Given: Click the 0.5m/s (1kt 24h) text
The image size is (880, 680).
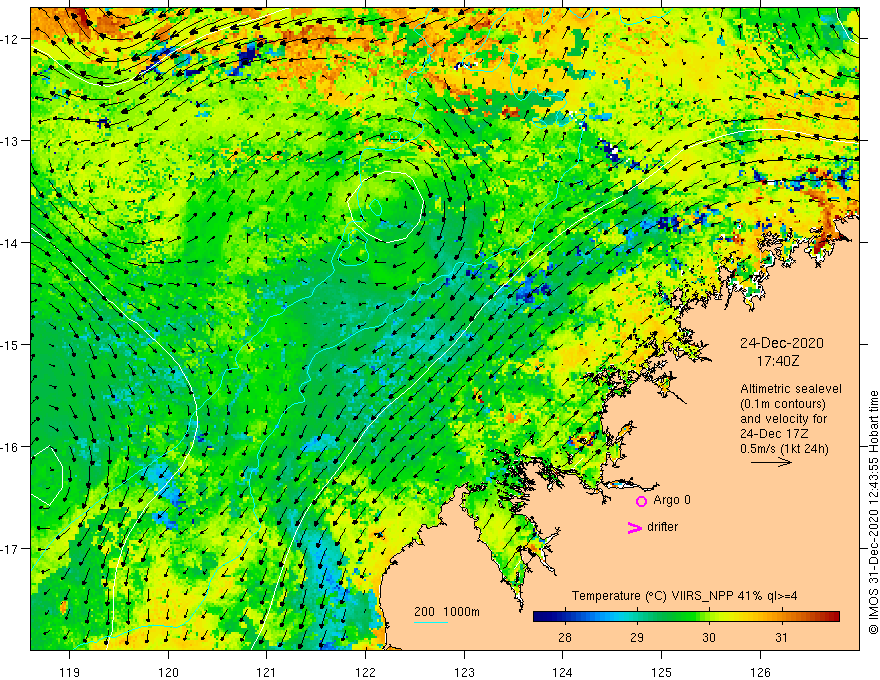Looking at the screenshot, I should tap(784, 449).
